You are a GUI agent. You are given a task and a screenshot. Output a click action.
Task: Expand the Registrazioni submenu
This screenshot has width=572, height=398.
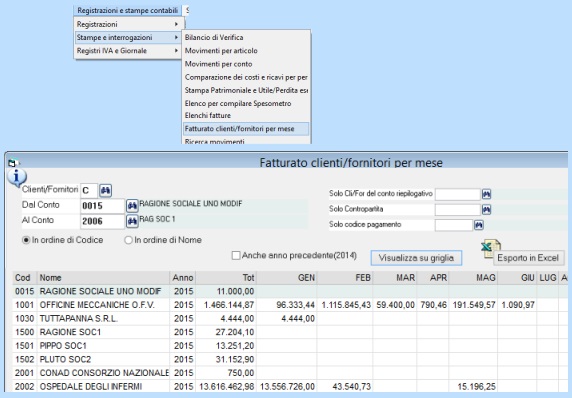coord(127,24)
